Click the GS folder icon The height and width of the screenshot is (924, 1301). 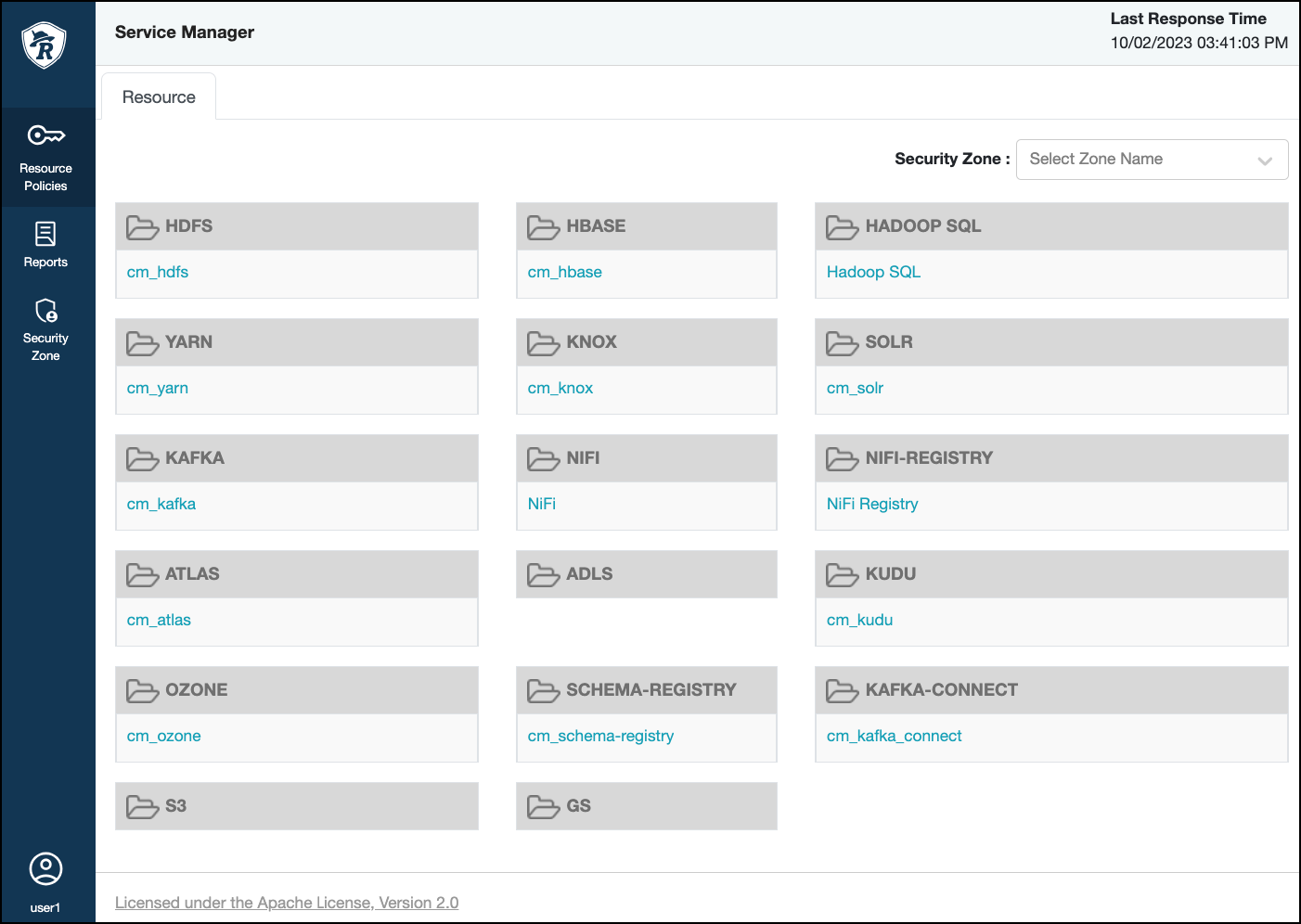[543, 807]
